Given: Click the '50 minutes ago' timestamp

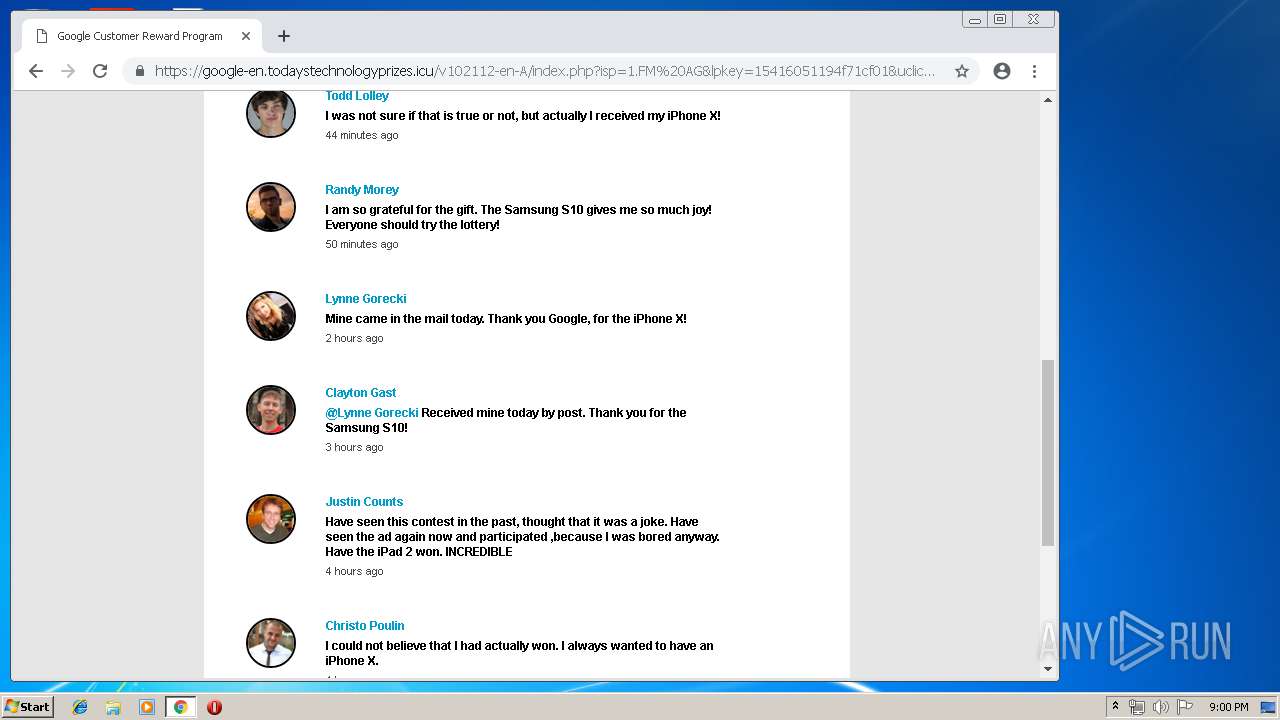Looking at the screenshot, I should point(362,245).
